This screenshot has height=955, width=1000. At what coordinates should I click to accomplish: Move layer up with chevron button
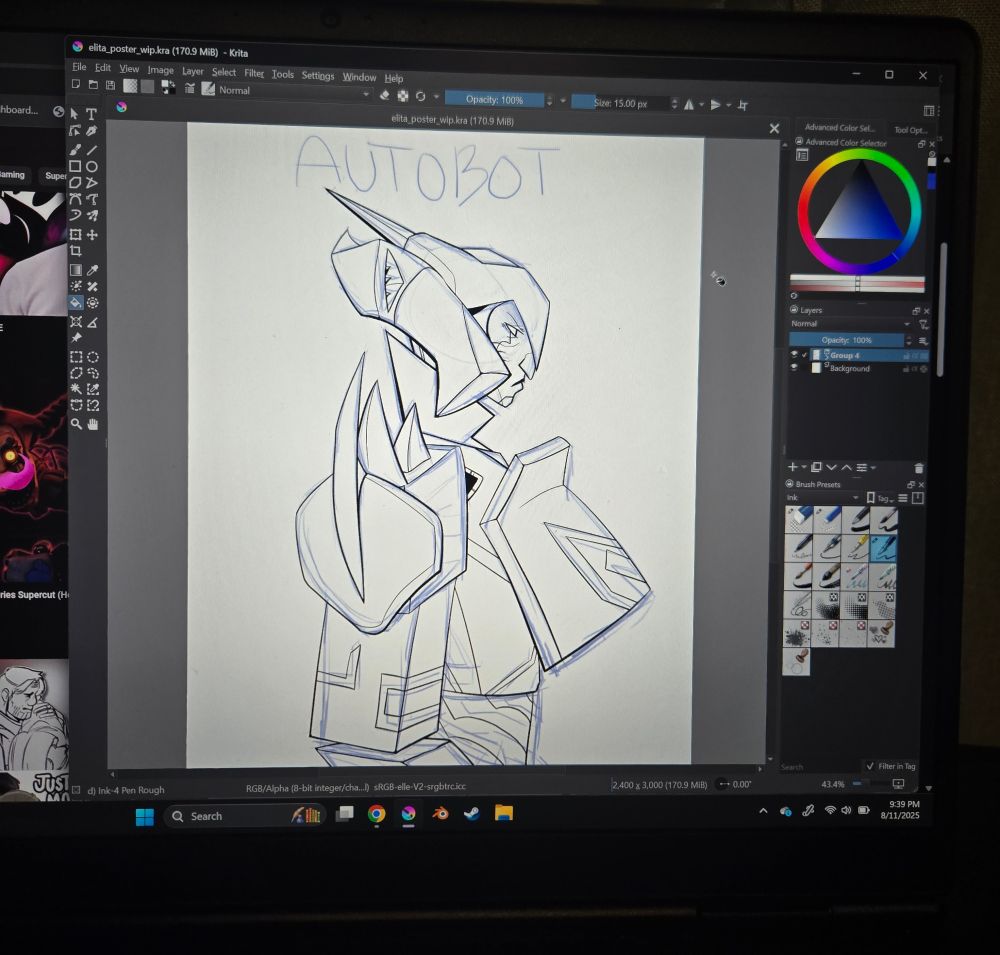point(846,468)
